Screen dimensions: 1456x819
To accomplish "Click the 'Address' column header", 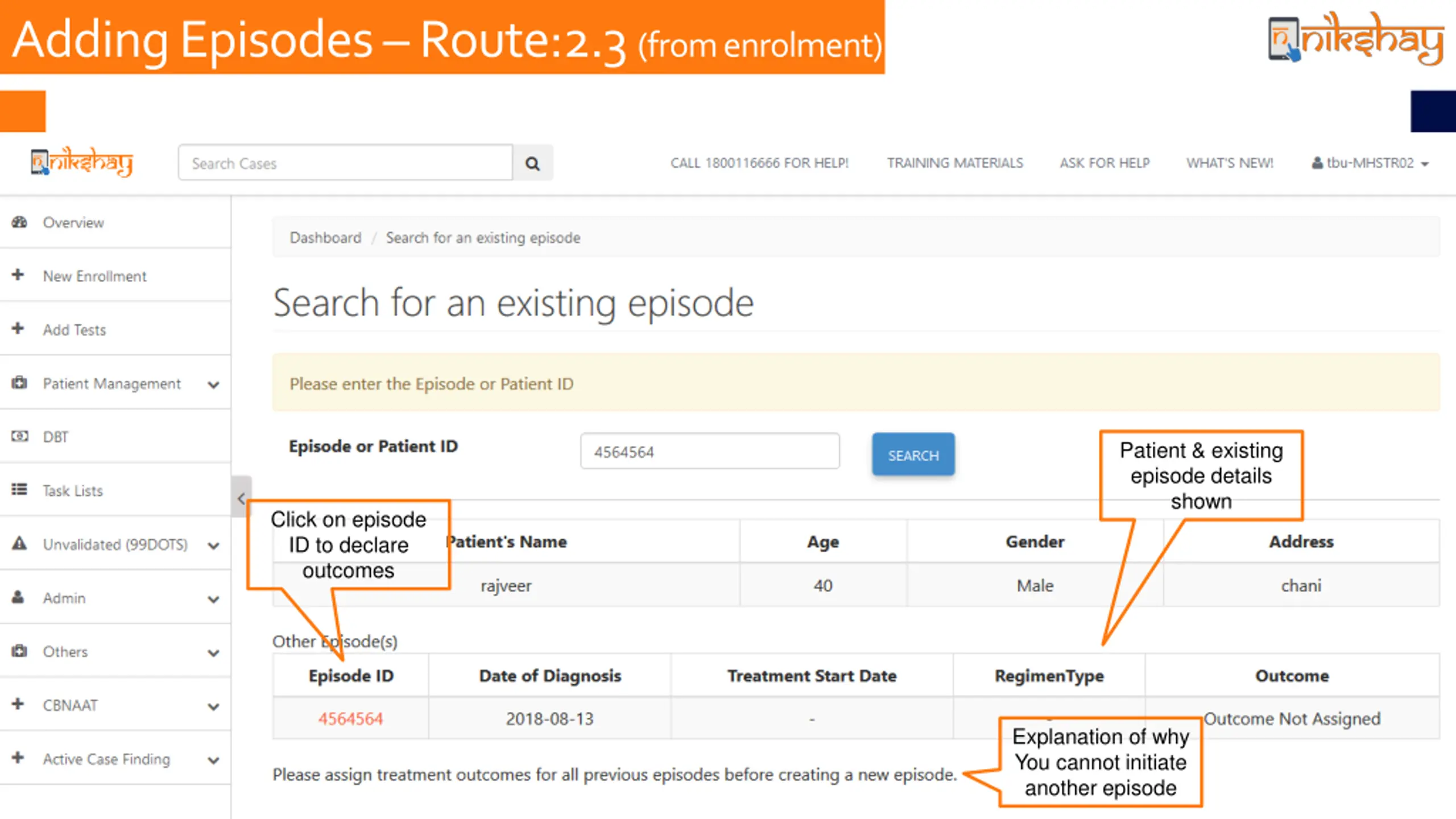I will click(x=1301, y=541).
